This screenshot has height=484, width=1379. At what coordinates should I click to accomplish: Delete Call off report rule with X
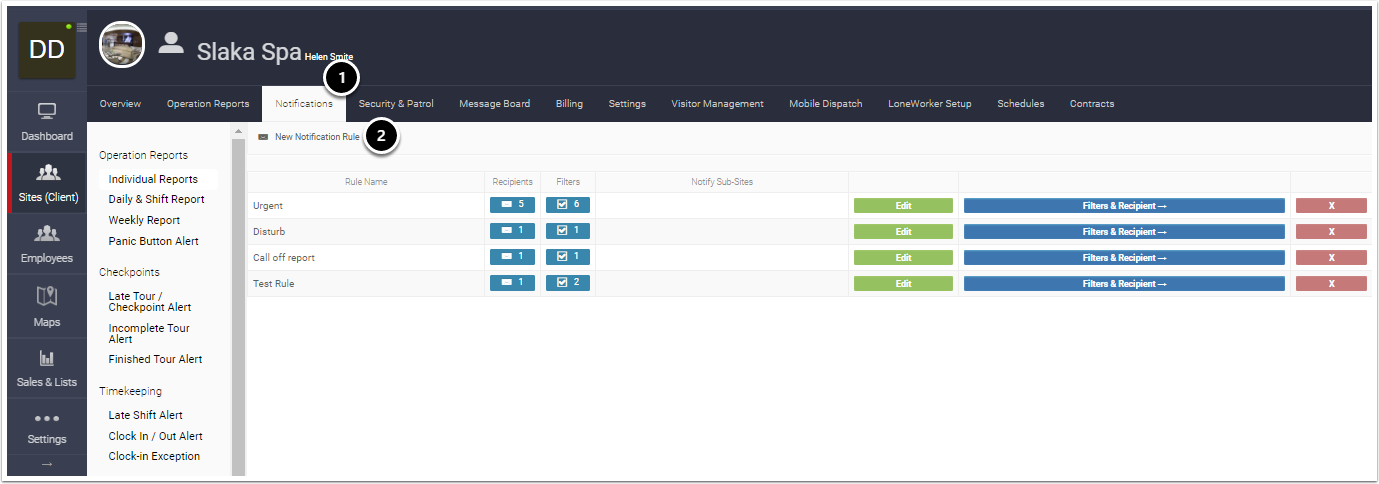[x=1331, y=257]
